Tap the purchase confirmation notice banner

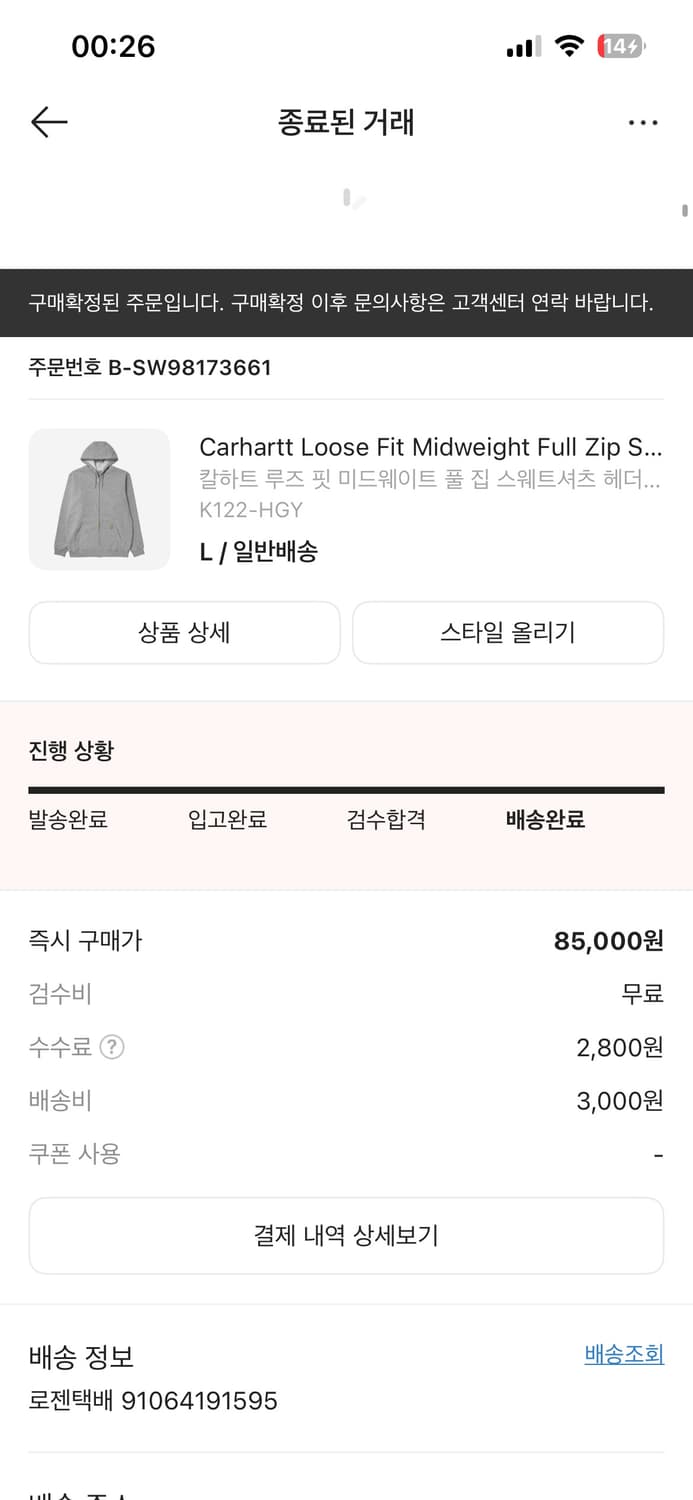(346, 302)
